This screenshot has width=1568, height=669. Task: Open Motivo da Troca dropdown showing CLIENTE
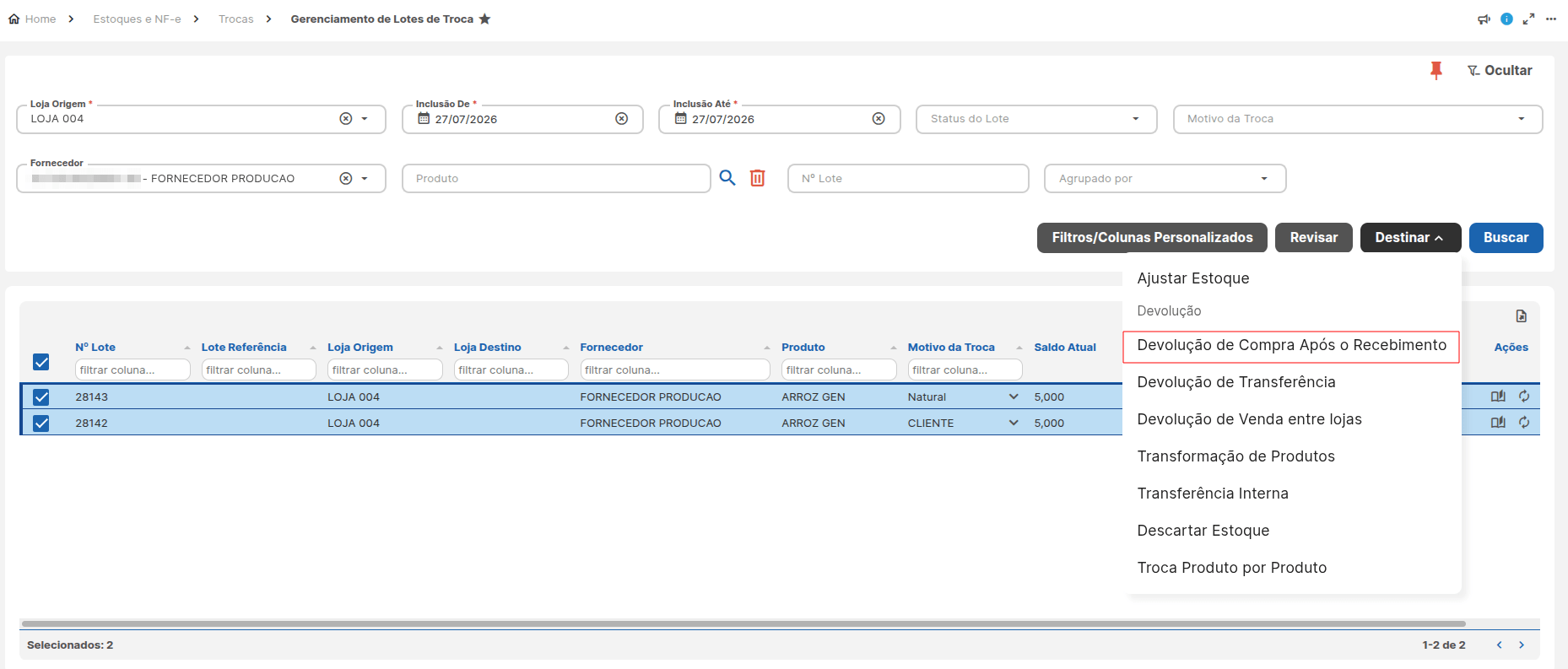pos(1014,423)
